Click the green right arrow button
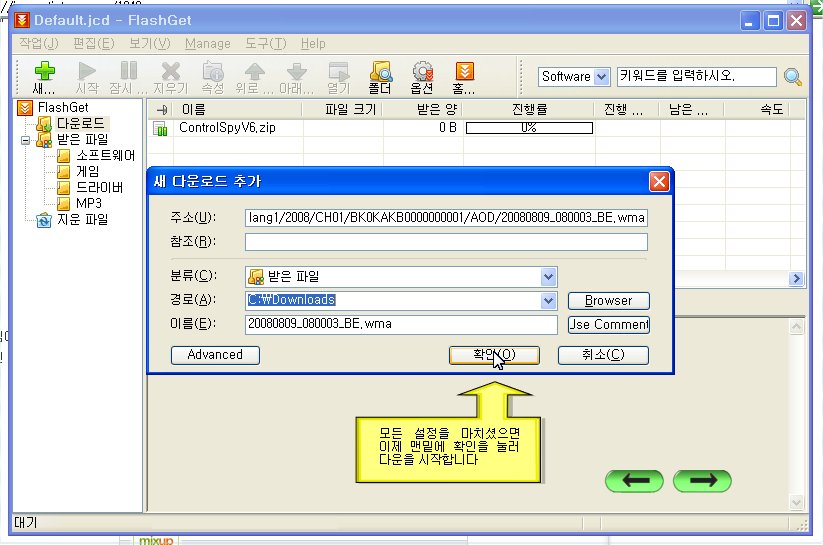The width and height of the screenshot is (823, 545). tap(702, 481)
